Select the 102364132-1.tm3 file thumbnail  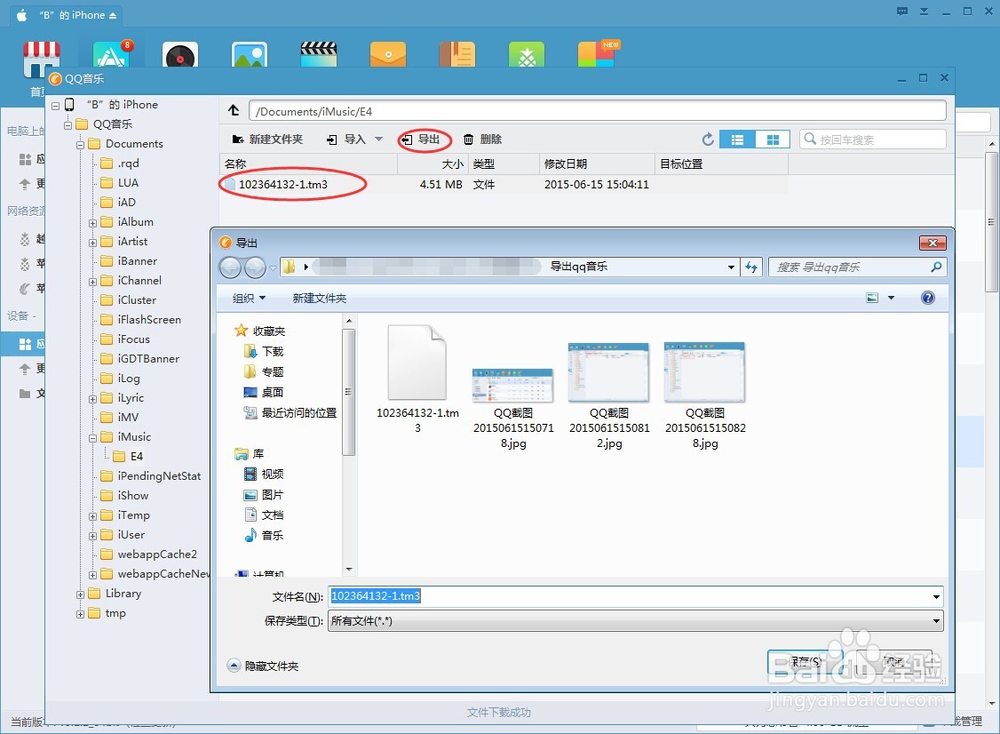[x=417, y=379]
